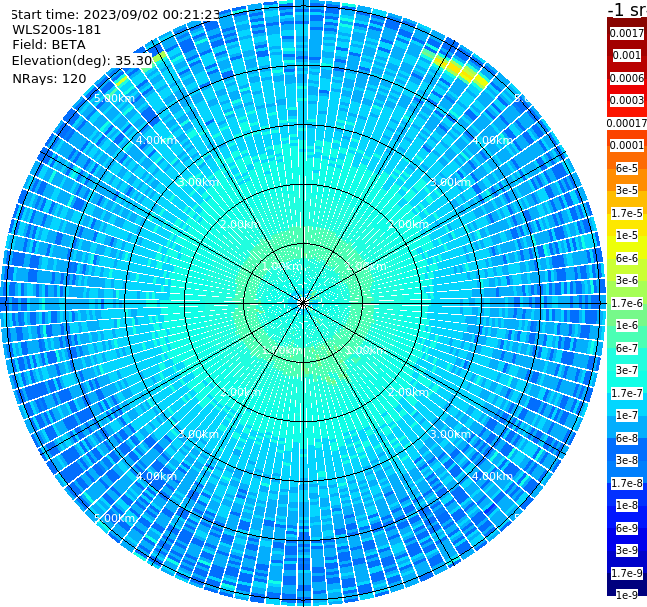Click the 0.0006 colorbar tick label
647x607 pixels.
click(627, 78)
